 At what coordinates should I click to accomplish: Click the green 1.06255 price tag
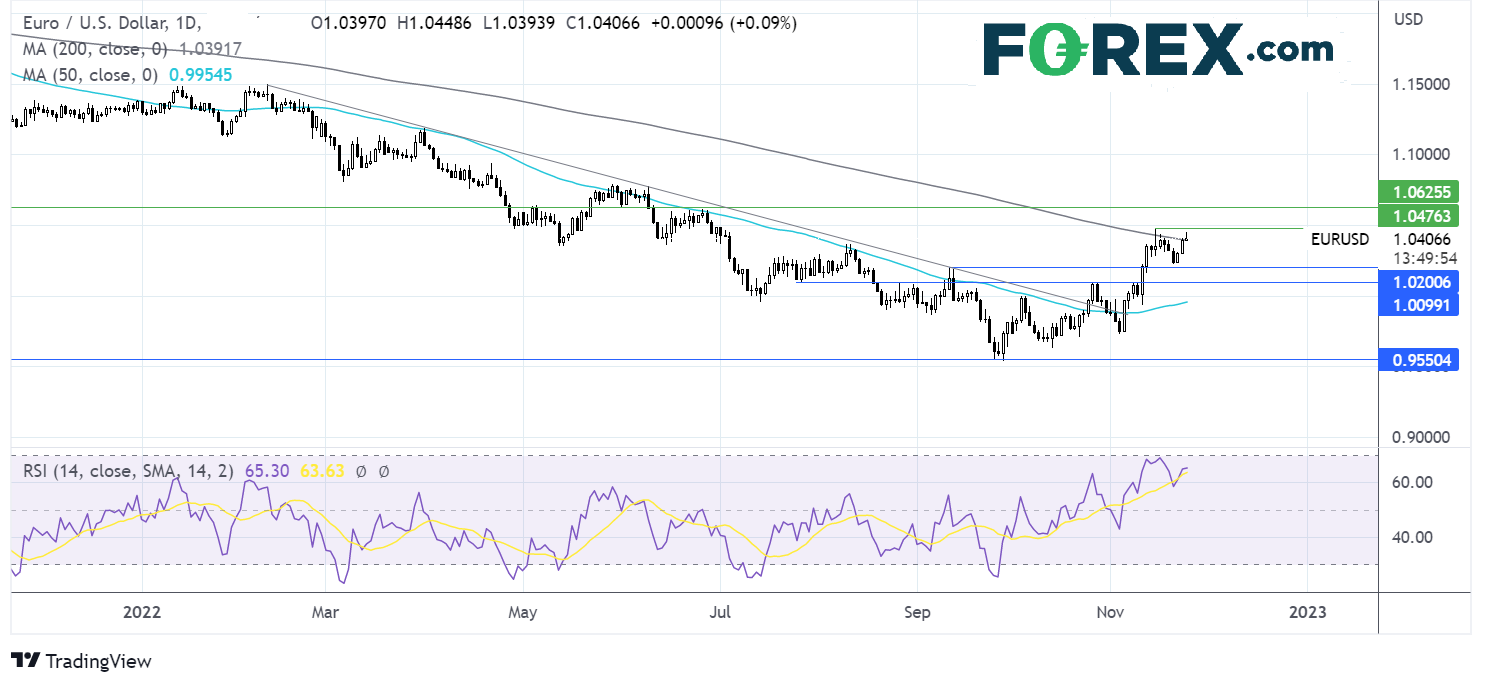pyautogui.click(x=1417, y=192)
